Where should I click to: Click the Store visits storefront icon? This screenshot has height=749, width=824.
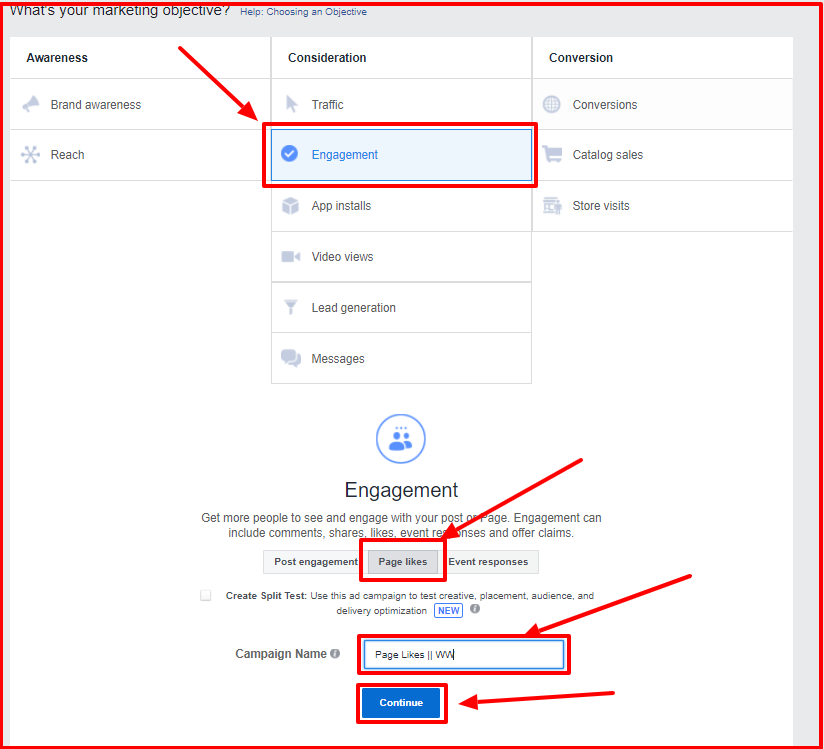[552, 206]
